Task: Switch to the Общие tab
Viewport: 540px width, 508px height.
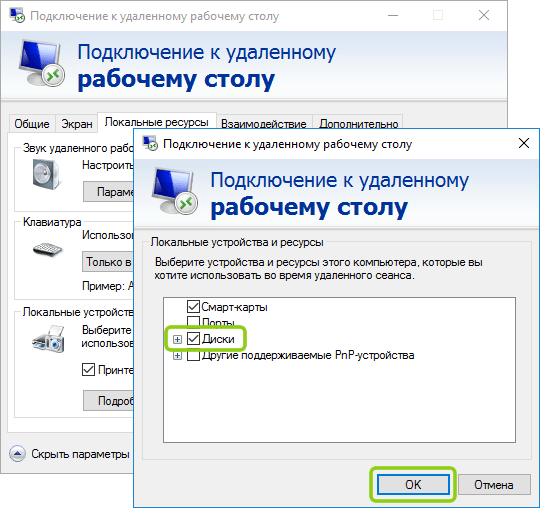Action: pyautogui.click(x=32, y=124)
